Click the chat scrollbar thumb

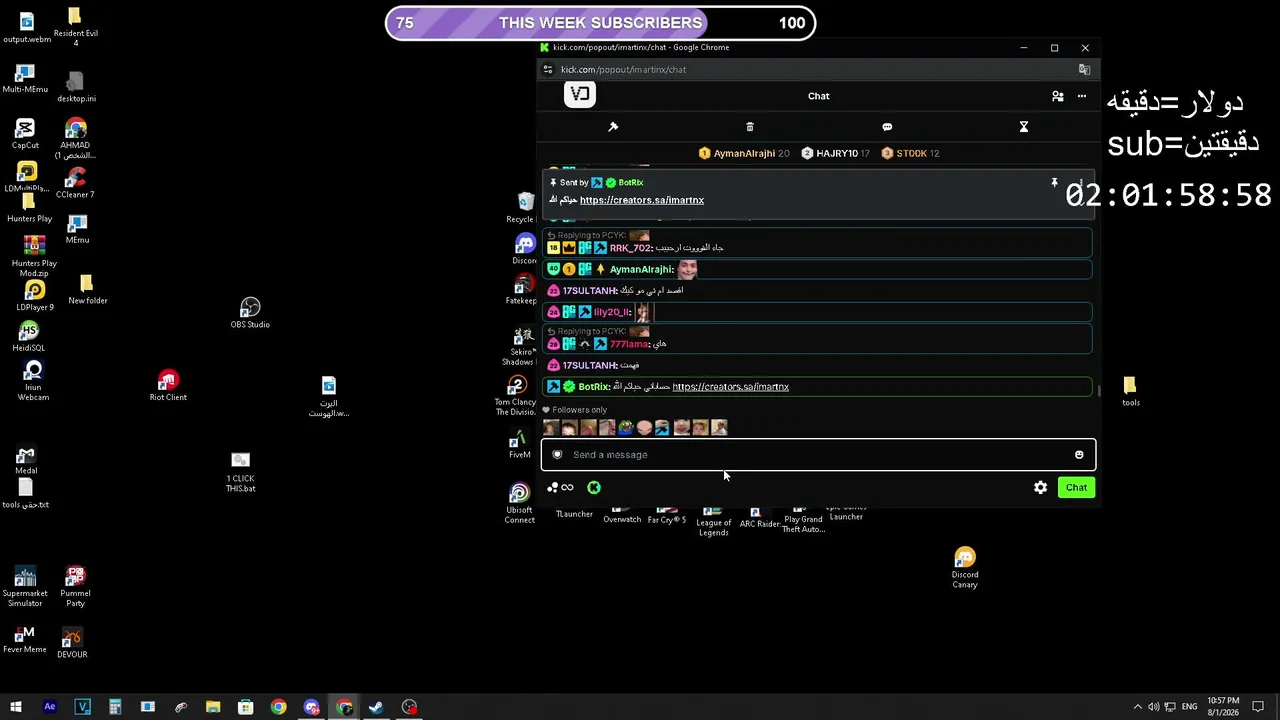click(1099, 391)
